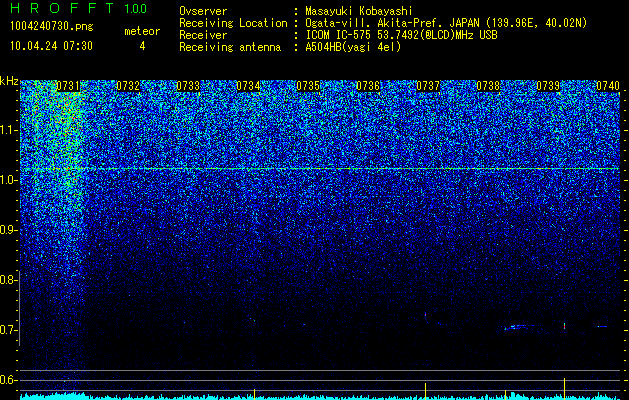Click the 0.7 frequency axis label
The image size is (629, 400).
[7, 330]
